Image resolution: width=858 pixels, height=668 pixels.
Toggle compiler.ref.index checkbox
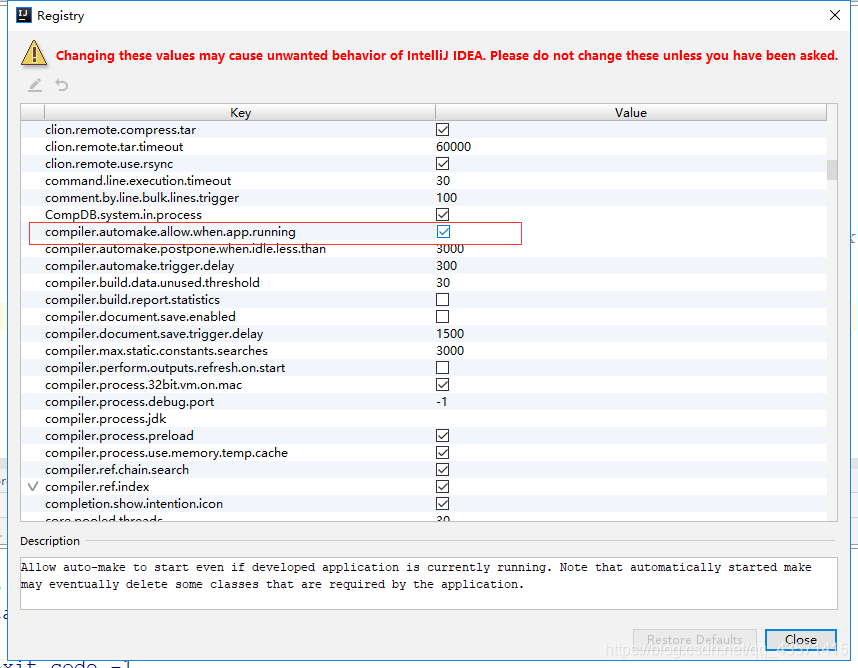tap(442, 486)
